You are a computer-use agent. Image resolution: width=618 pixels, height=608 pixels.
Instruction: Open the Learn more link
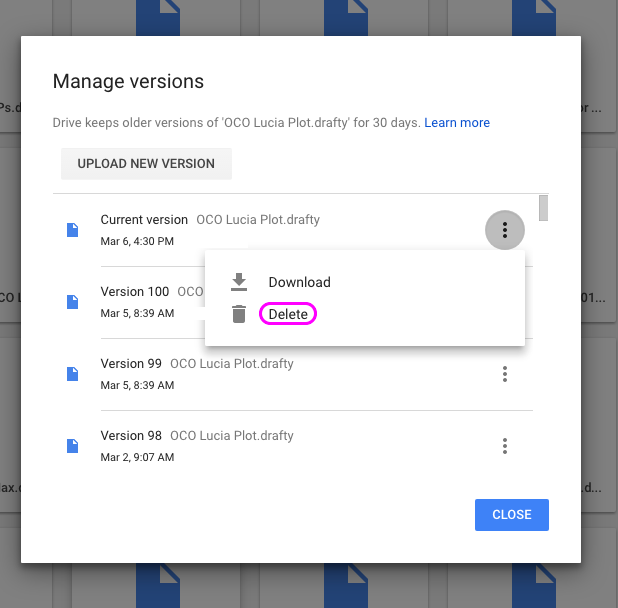[457, 123]
